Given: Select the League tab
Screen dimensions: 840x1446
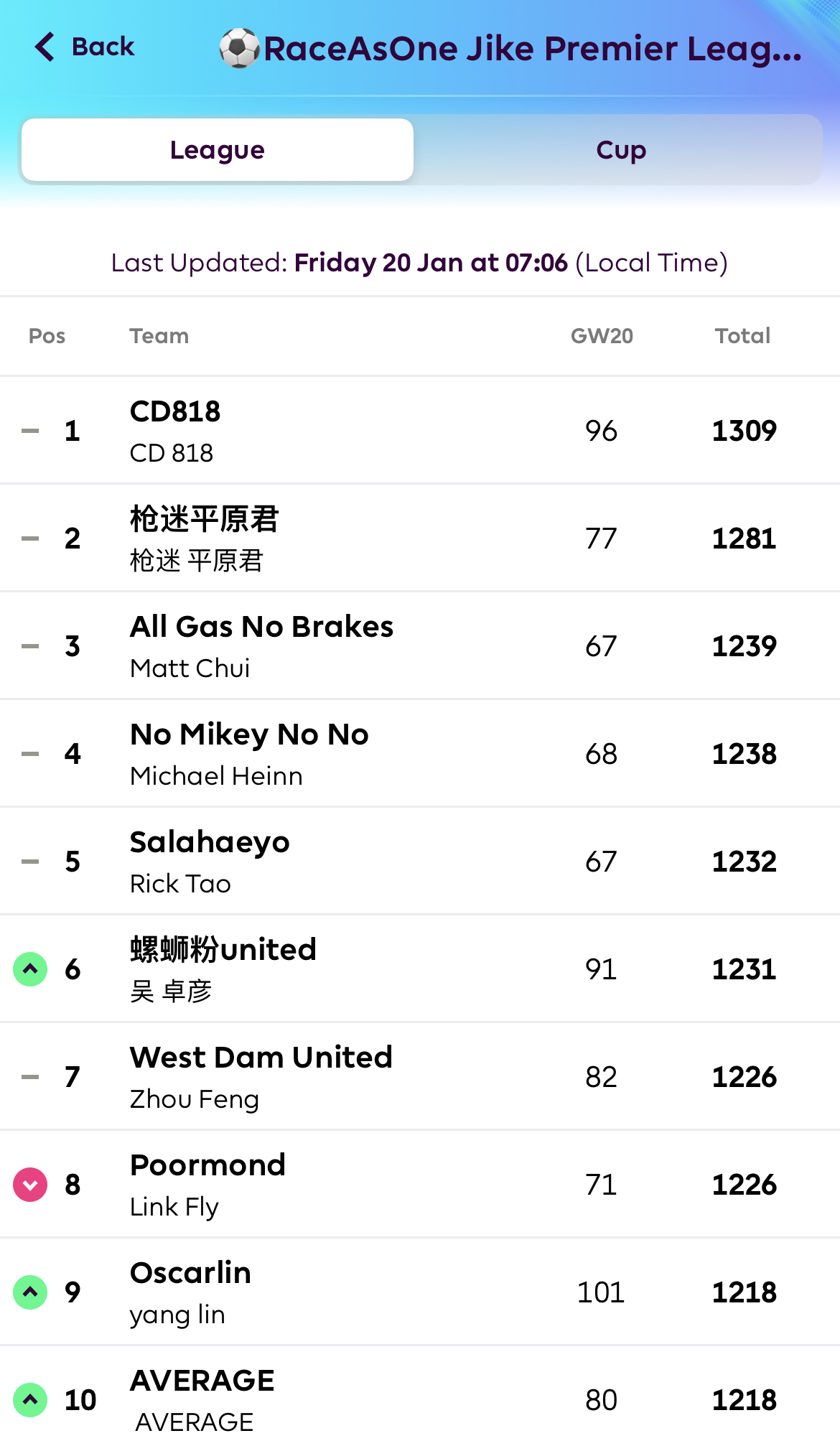Looking at the screenshot, I should coord(218,150).
